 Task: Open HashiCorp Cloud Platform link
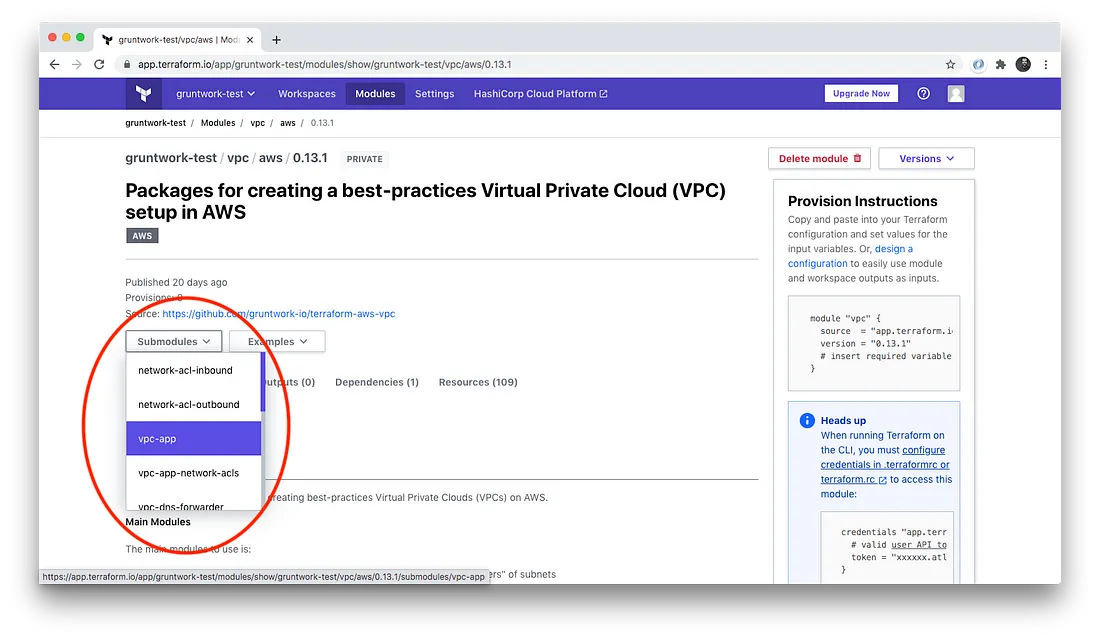tap(540, 93)
